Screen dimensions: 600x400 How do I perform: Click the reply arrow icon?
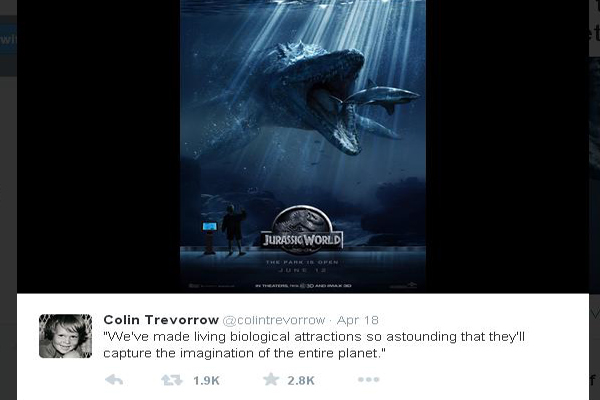[114, 380]
